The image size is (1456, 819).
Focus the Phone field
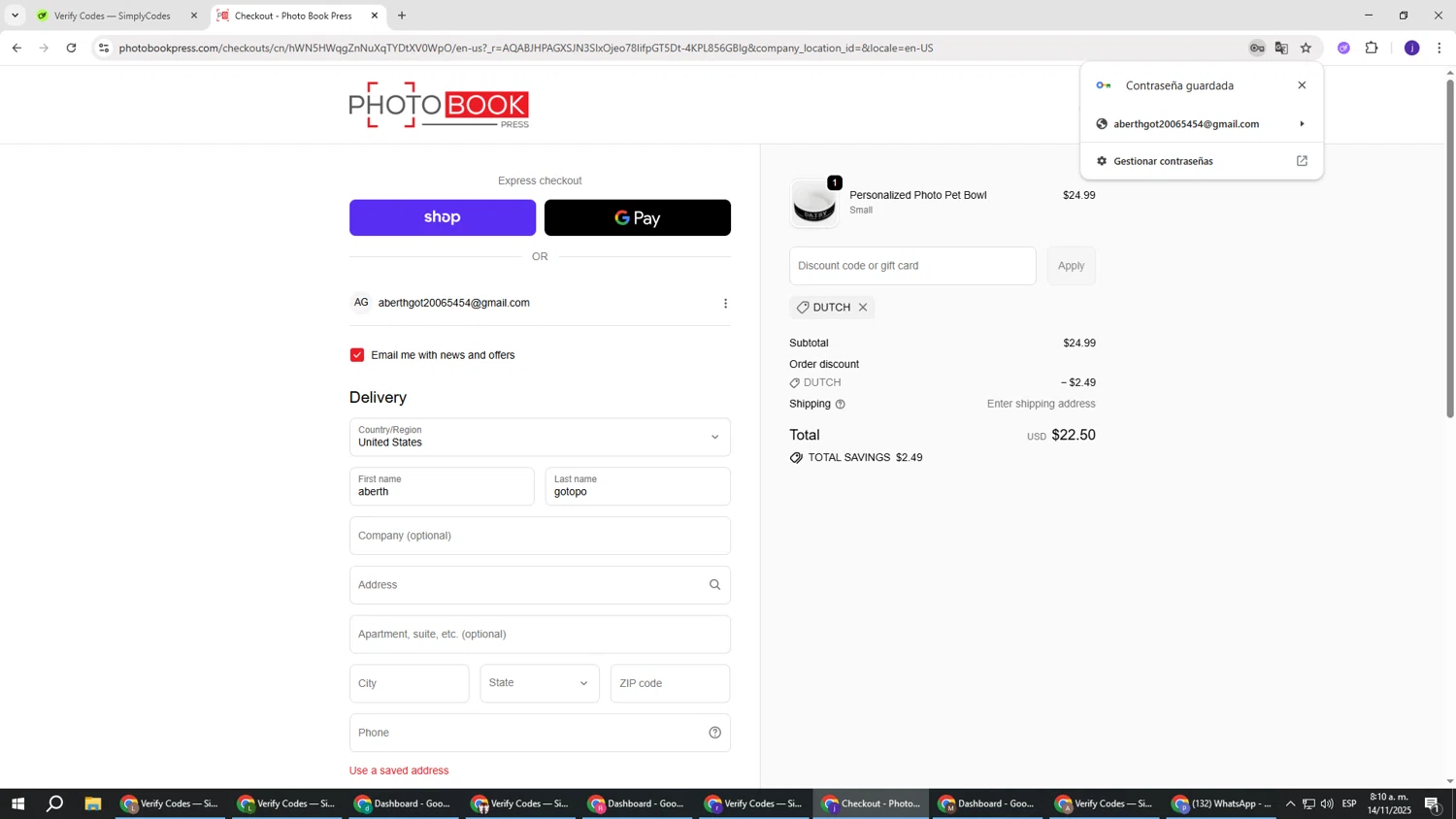pos(540,733)
